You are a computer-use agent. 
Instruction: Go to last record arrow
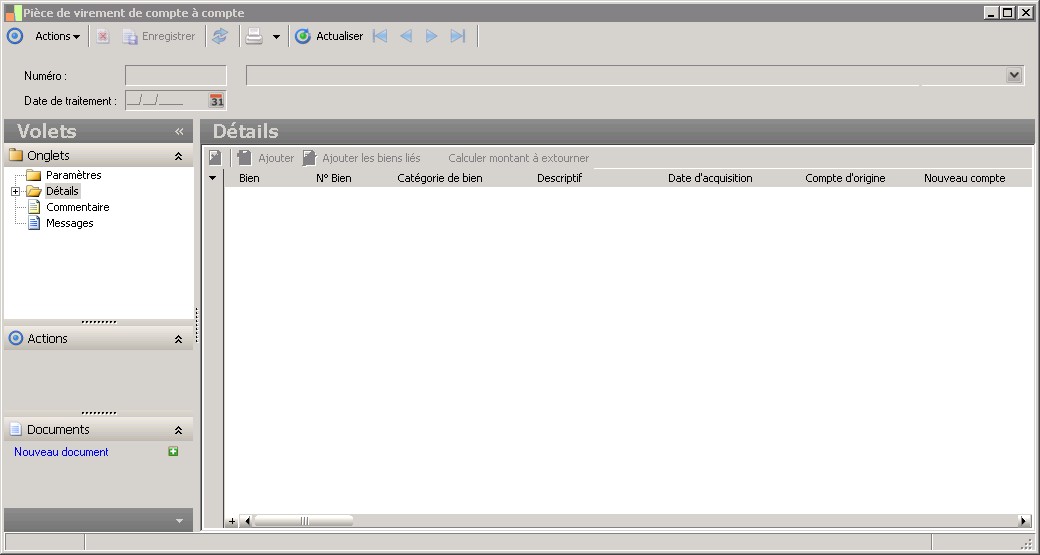click(x=458, y=36)
